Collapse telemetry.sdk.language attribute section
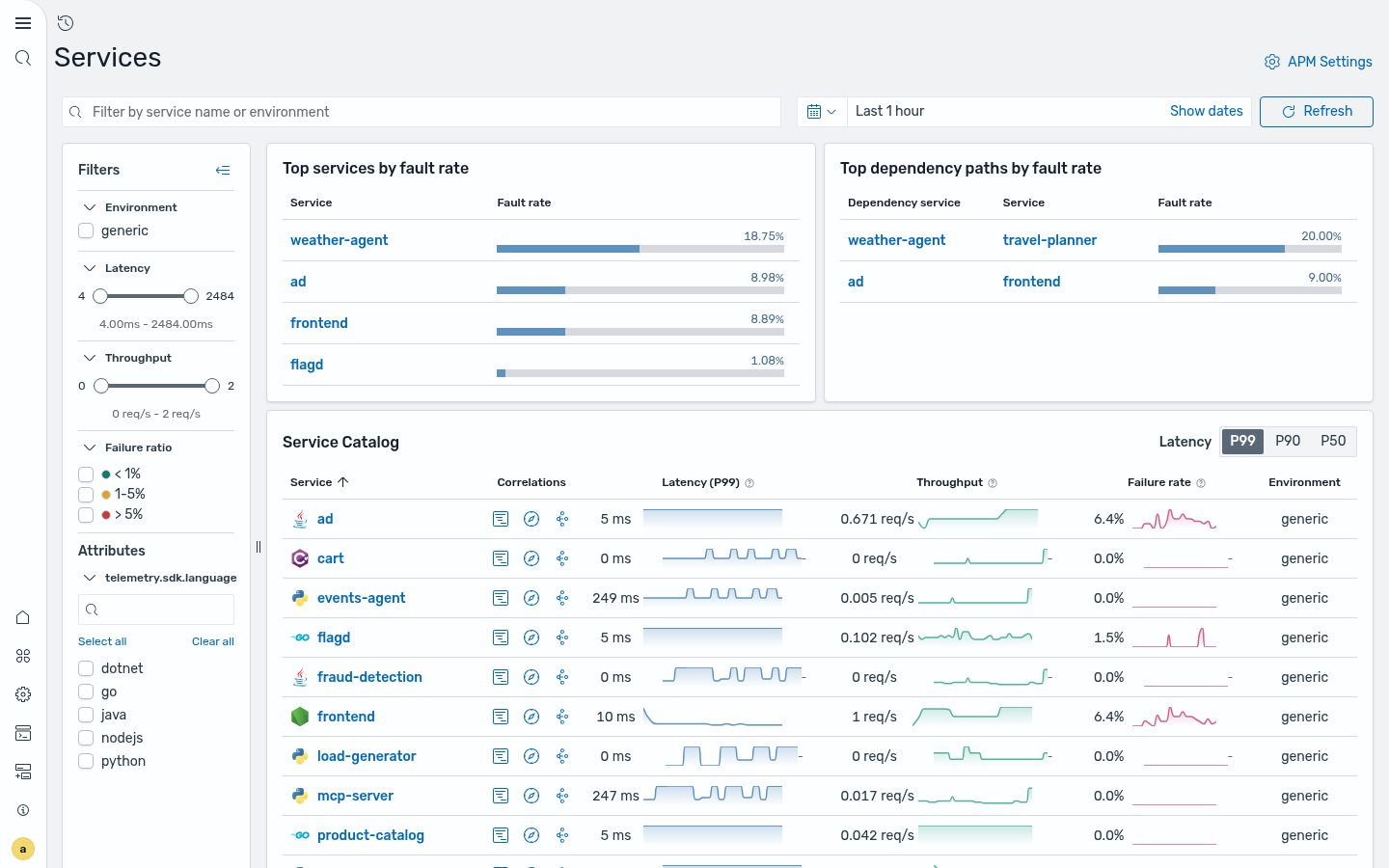 click(90, 578)
